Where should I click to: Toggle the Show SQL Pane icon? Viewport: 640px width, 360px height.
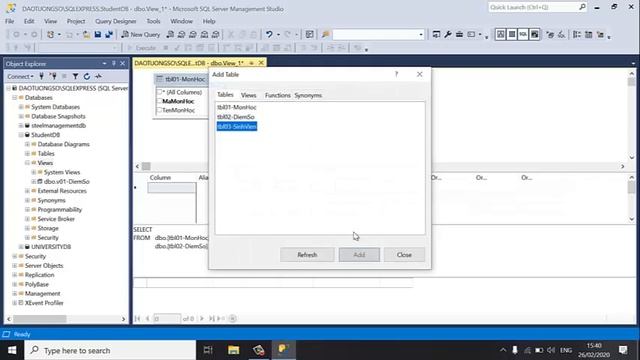pyautogui.click(x=523, y=35)
